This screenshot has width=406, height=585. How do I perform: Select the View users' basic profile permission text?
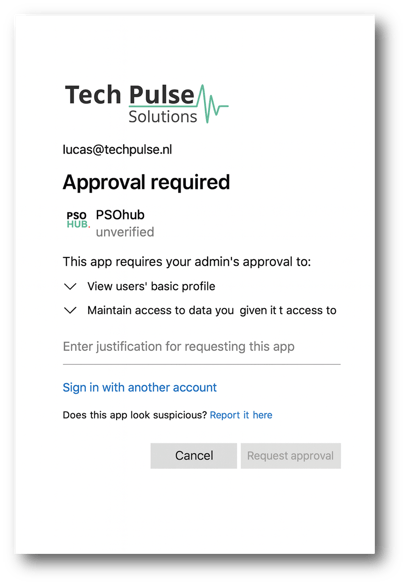click(151, 286)
